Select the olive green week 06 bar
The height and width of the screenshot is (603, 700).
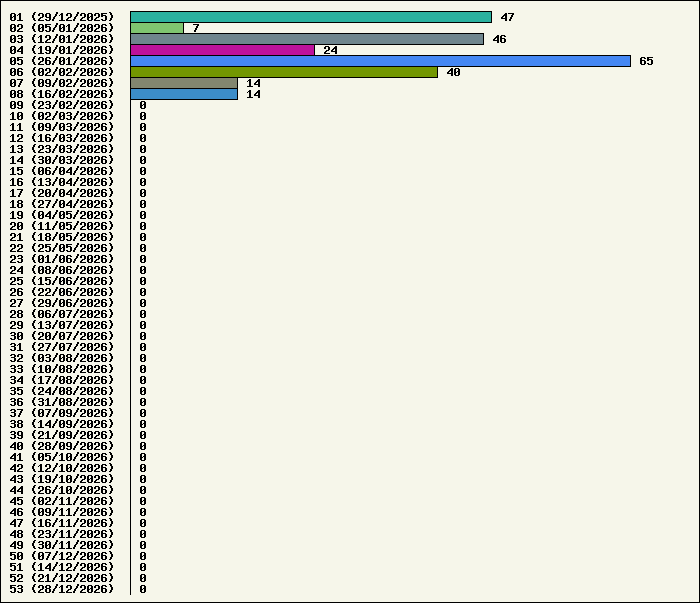coord(284,72)
